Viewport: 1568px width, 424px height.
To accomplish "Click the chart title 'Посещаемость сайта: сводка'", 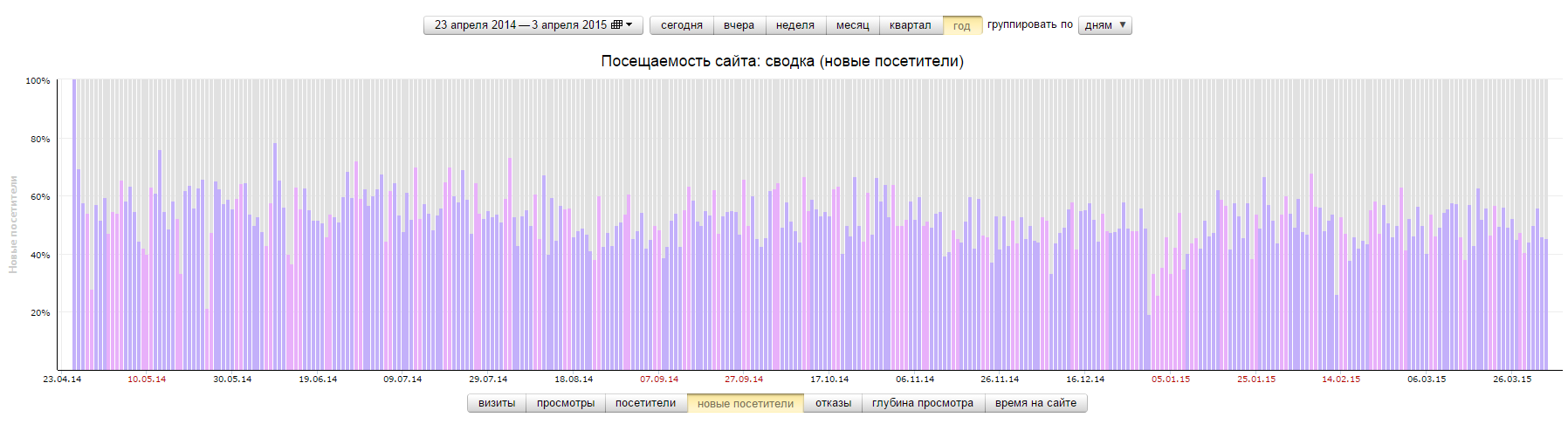I will pyautogui.click(x=782, y=61).
